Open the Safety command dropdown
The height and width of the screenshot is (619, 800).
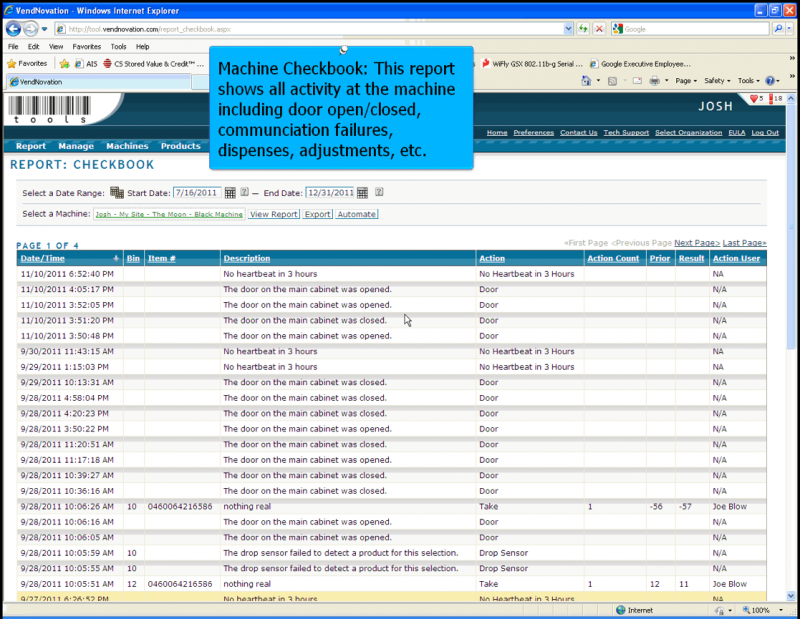[717, 81]
